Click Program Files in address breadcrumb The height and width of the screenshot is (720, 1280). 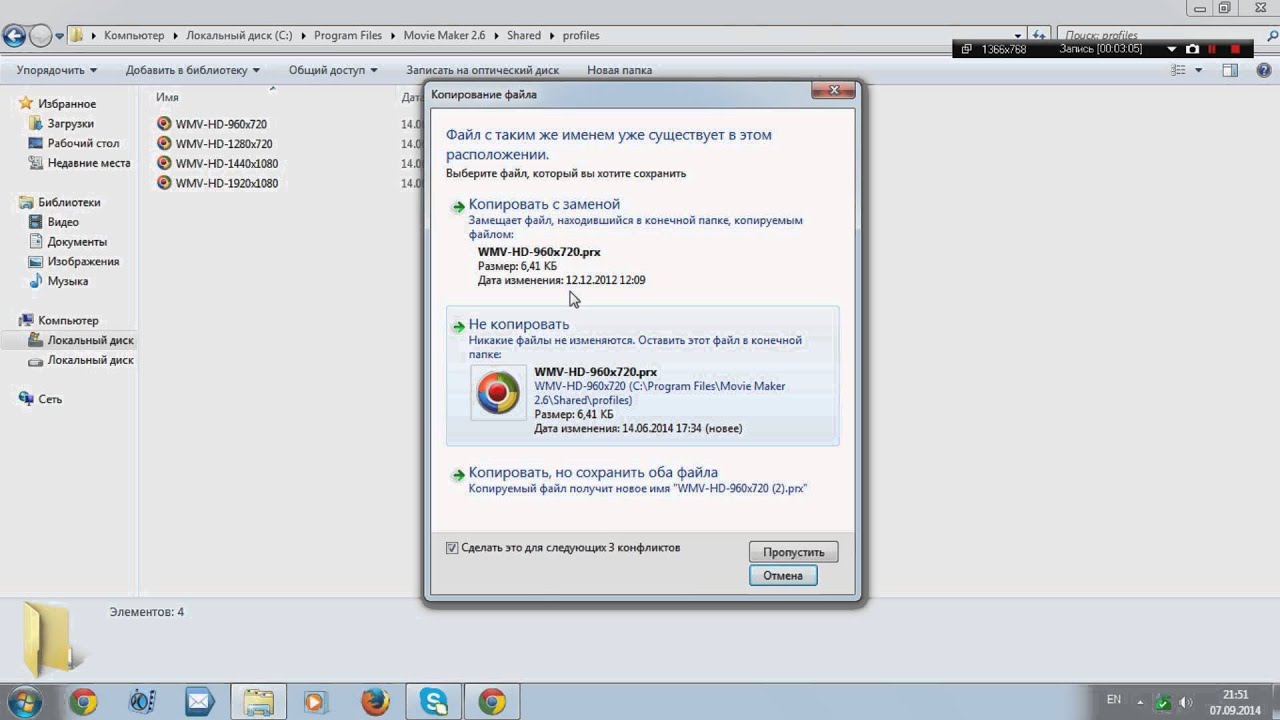(x=348, y=36)
